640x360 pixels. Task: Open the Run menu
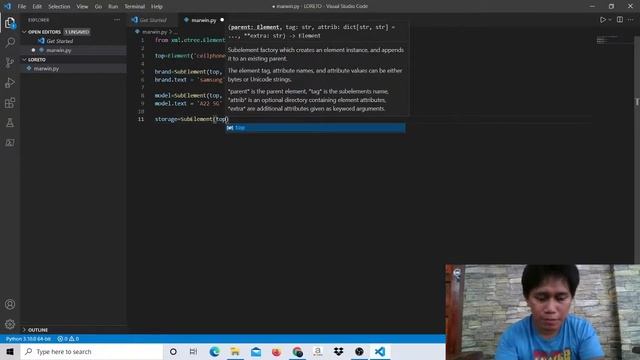(113, 7)
